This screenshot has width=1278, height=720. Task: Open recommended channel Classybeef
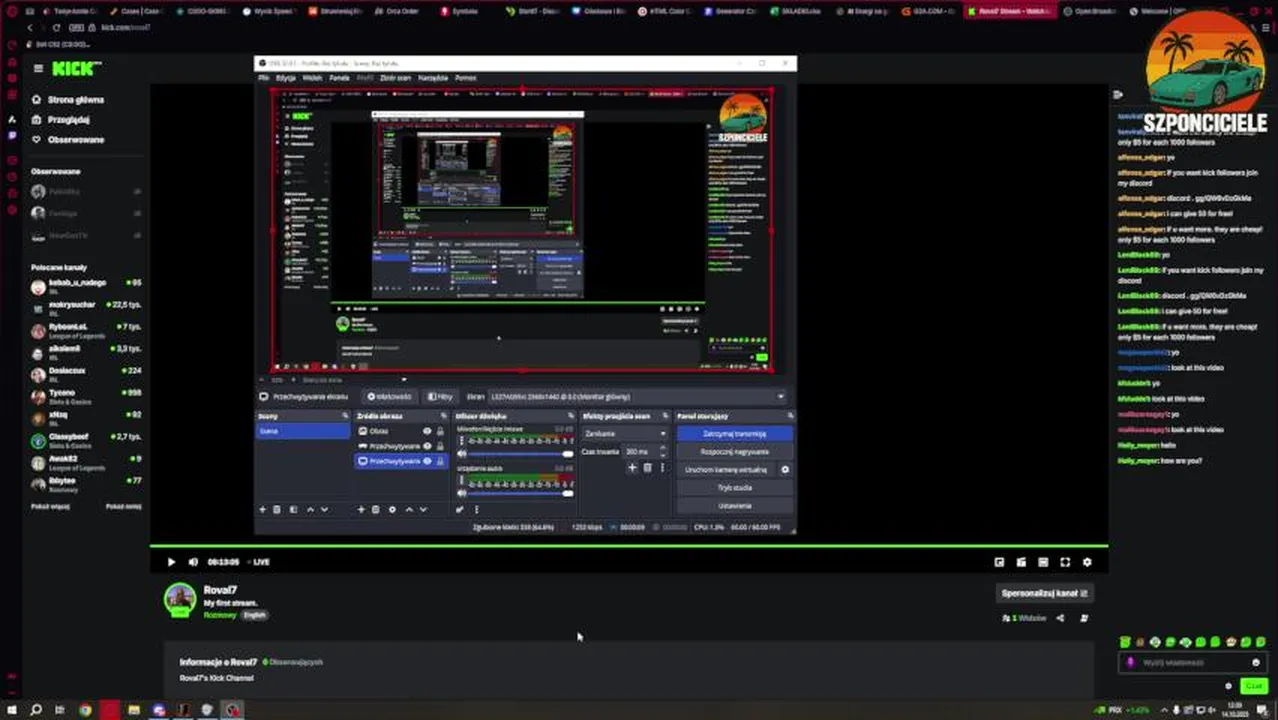tap(86, 439)
